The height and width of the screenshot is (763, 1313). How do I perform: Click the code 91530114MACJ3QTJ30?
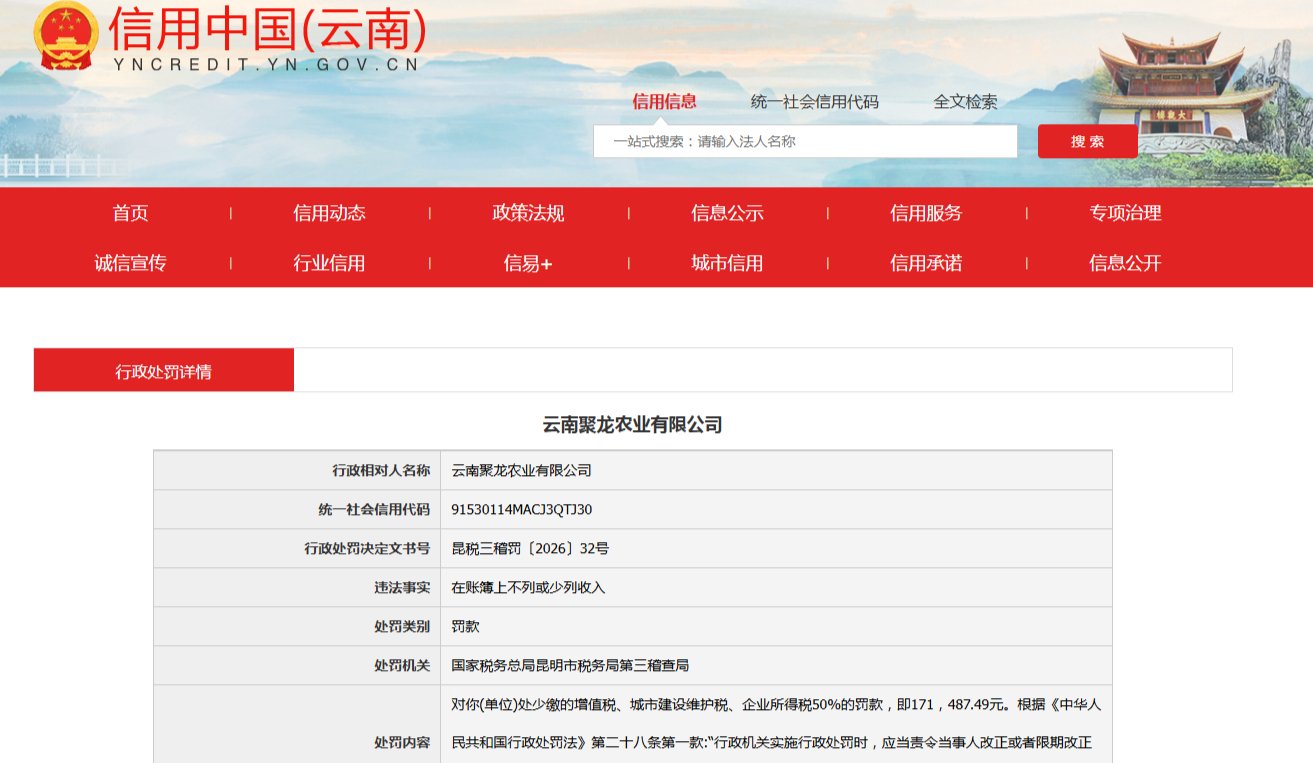click(522, 509)
